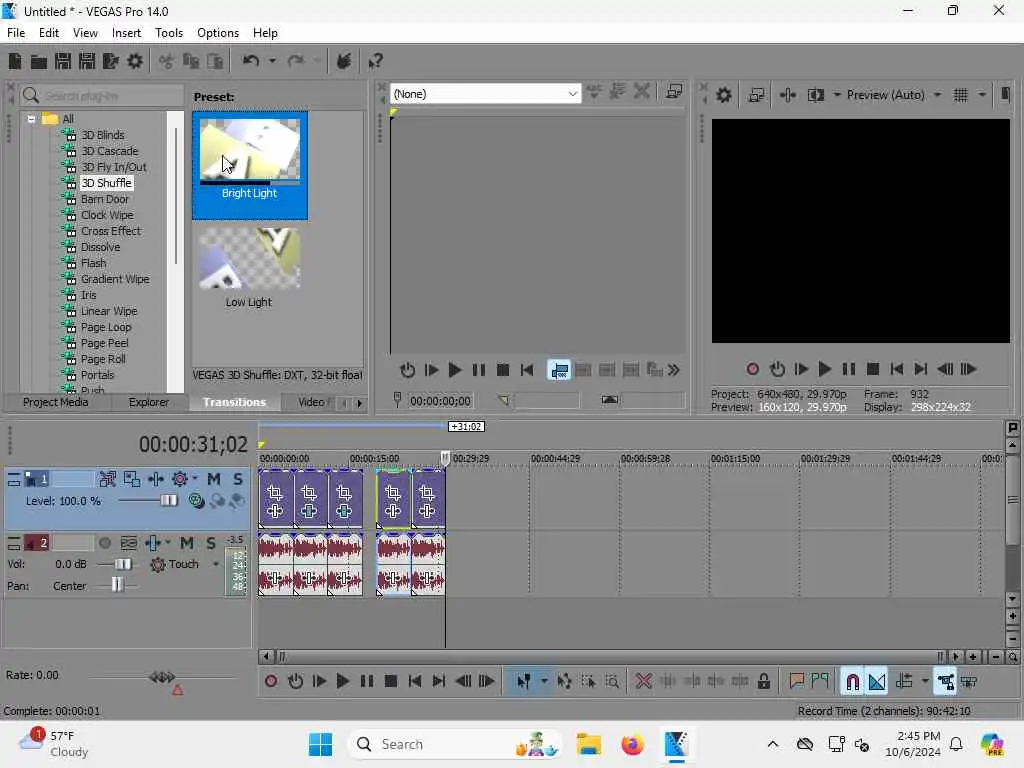
Task: Open preview overlays grid icon
Action: click(961, 95)
